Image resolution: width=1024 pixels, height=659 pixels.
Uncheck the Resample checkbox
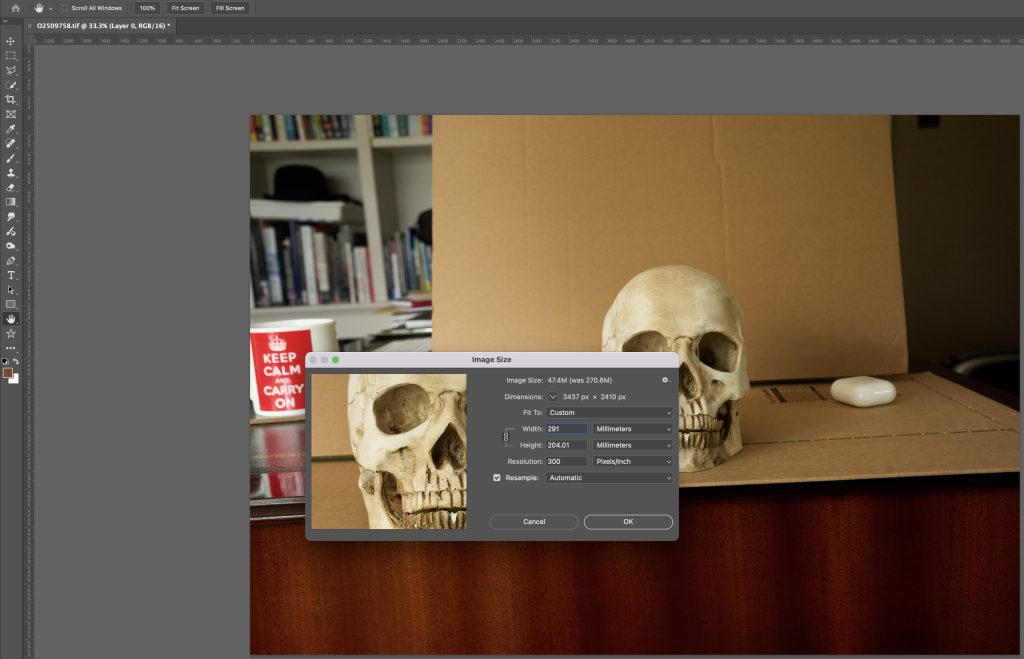(x=497, y=478)
